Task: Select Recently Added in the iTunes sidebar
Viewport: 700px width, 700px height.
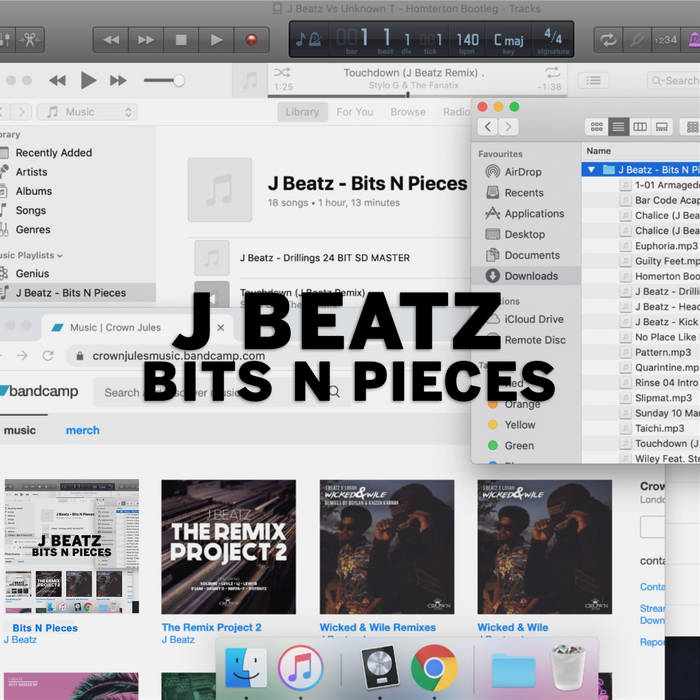Action: click(53, 153)
